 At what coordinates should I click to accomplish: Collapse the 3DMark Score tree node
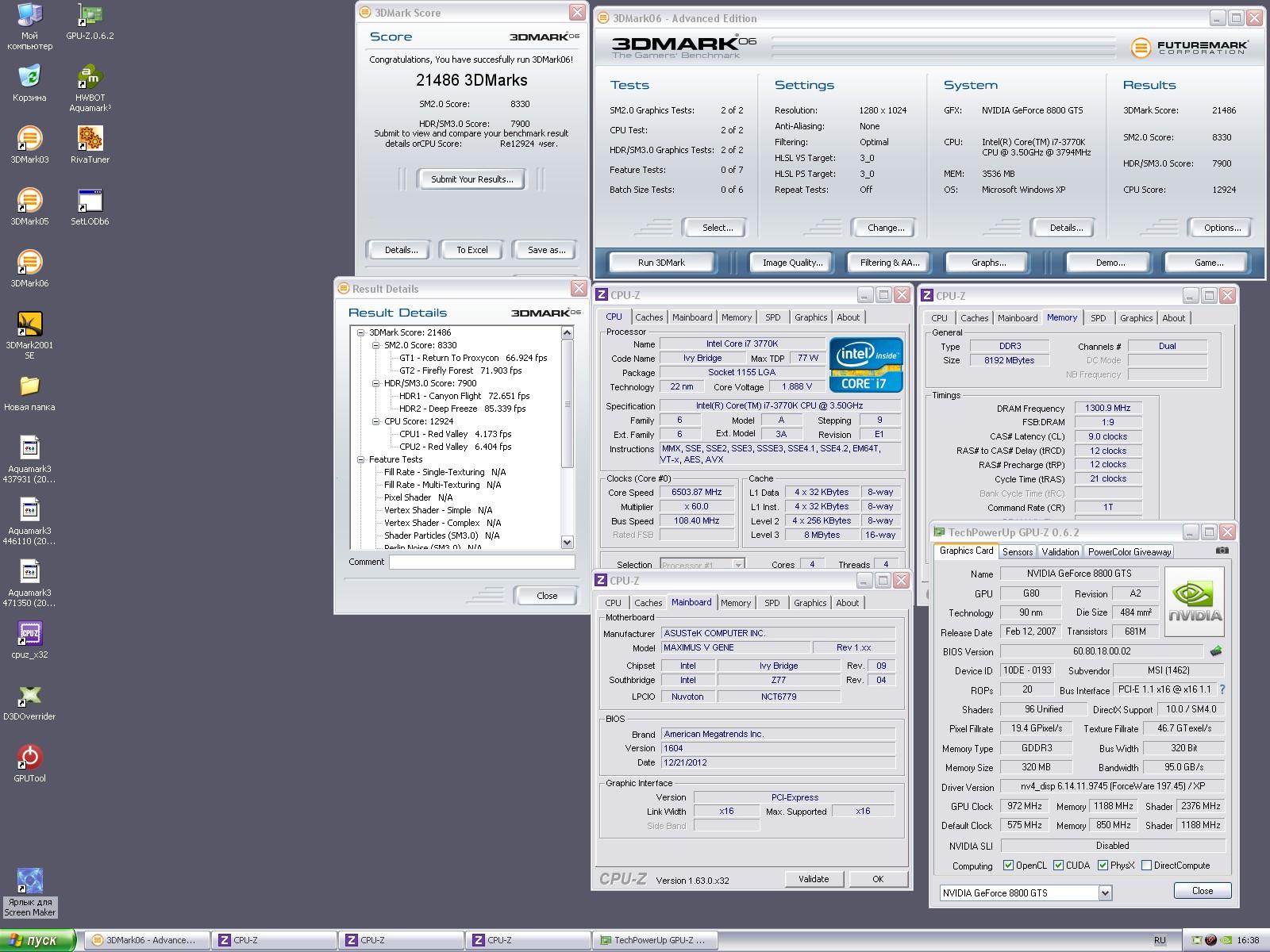(360, 332)
